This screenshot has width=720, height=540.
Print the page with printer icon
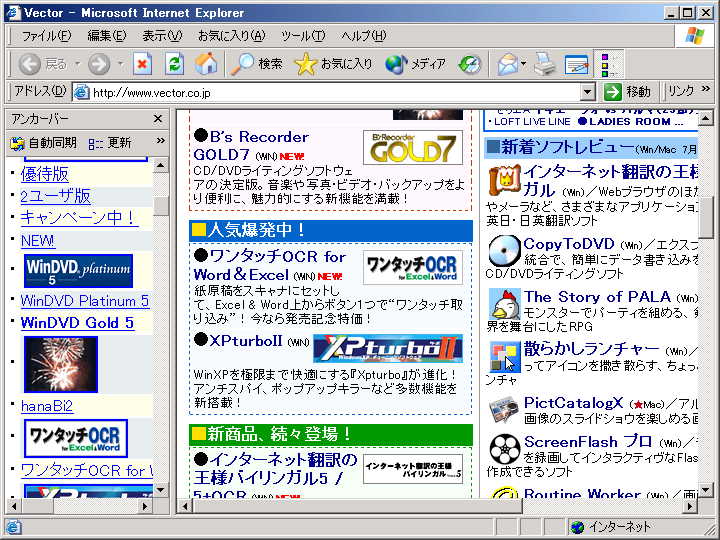545,64
